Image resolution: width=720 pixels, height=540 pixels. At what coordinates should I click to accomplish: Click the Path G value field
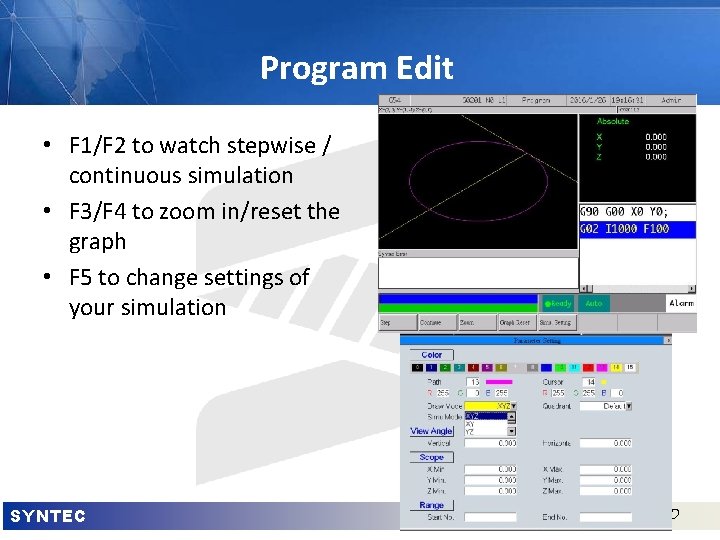(473, 393)
